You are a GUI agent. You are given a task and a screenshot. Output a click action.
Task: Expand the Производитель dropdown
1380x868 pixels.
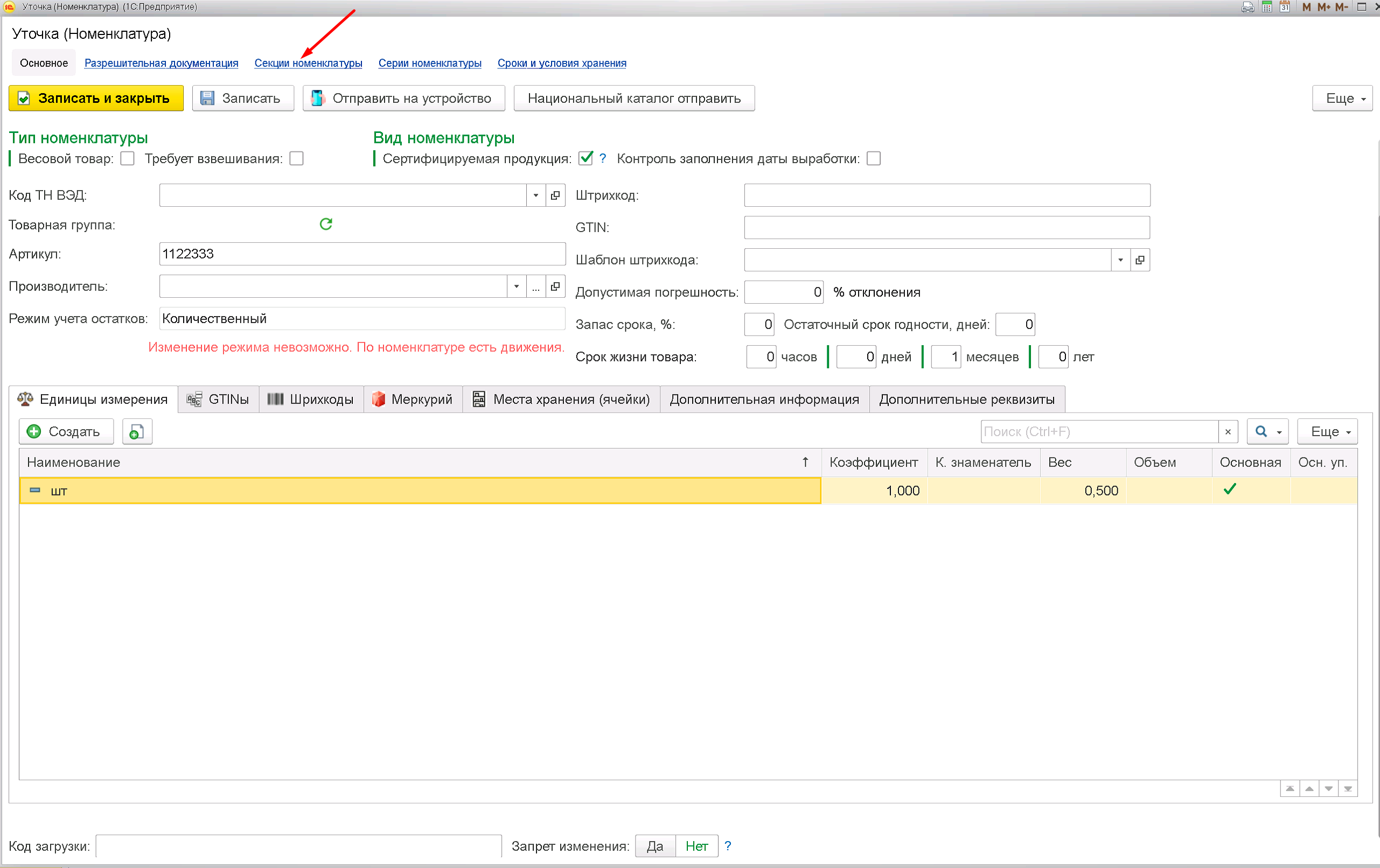pyautogui.click(x=517, y=286)
